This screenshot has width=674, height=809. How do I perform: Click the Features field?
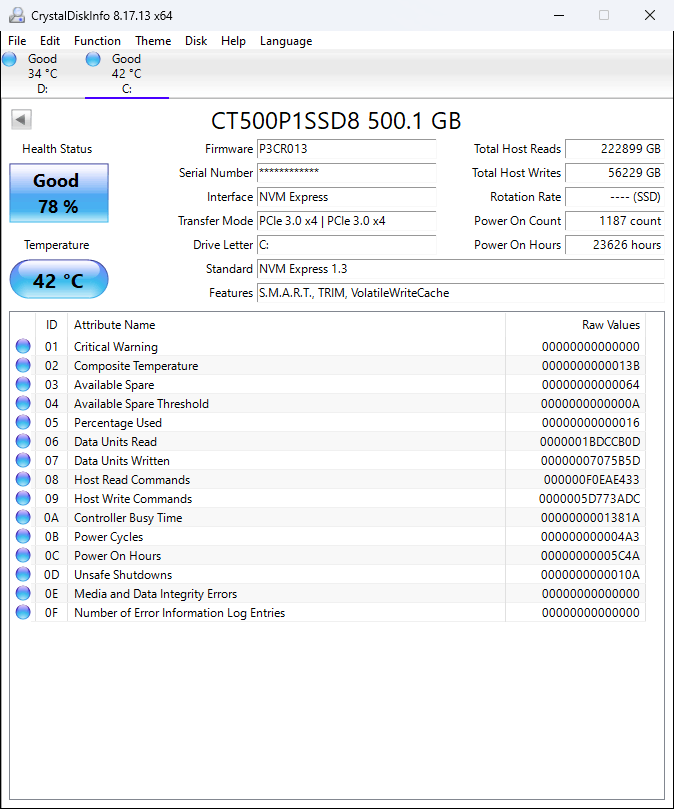pos(460,293)
